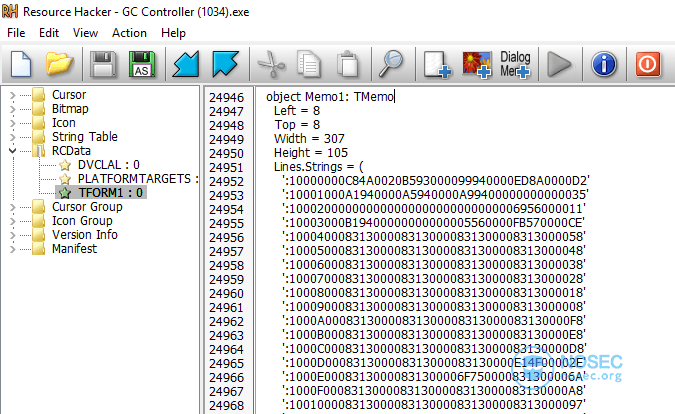Click the hex line starting ':1000A000'

[x=433, y=321]
